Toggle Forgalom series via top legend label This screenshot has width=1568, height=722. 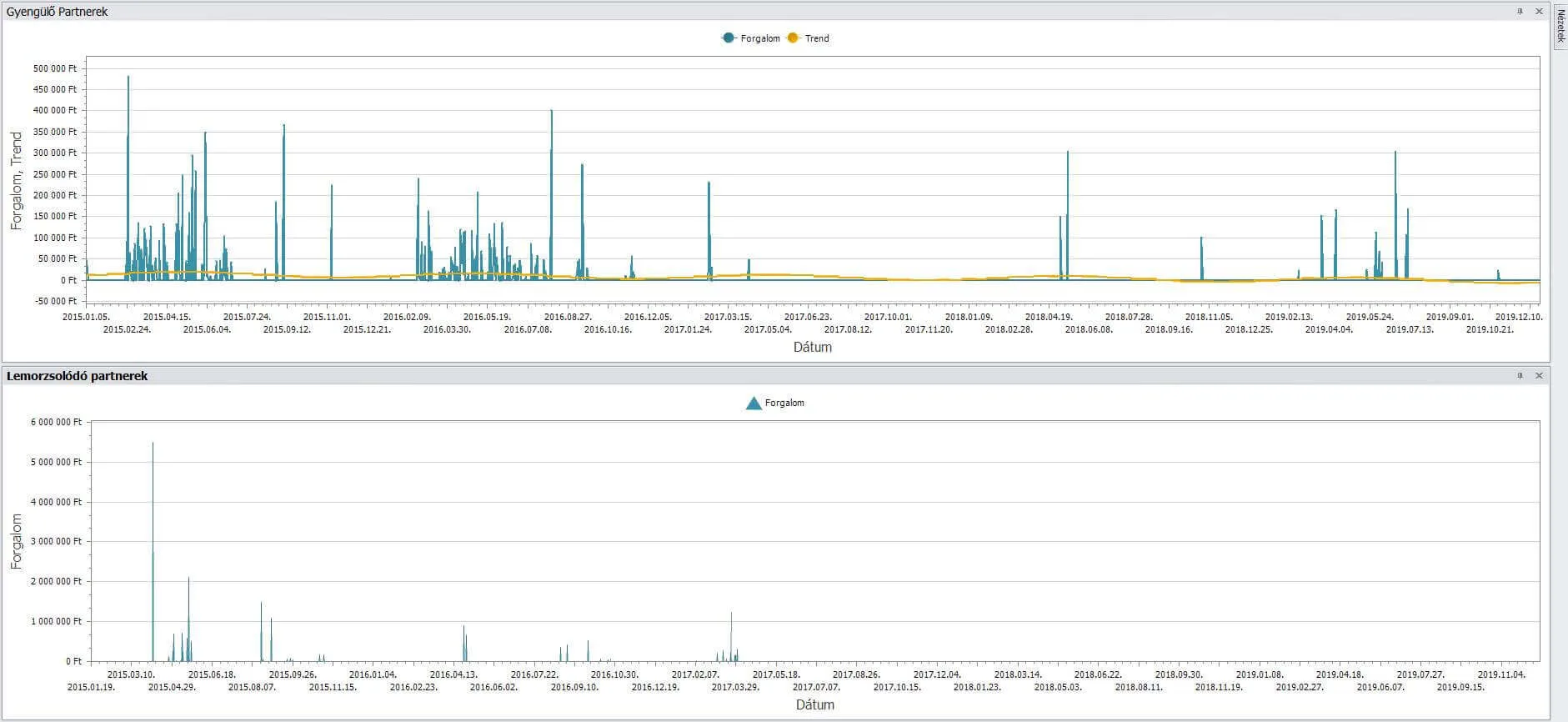click(760, 38)
